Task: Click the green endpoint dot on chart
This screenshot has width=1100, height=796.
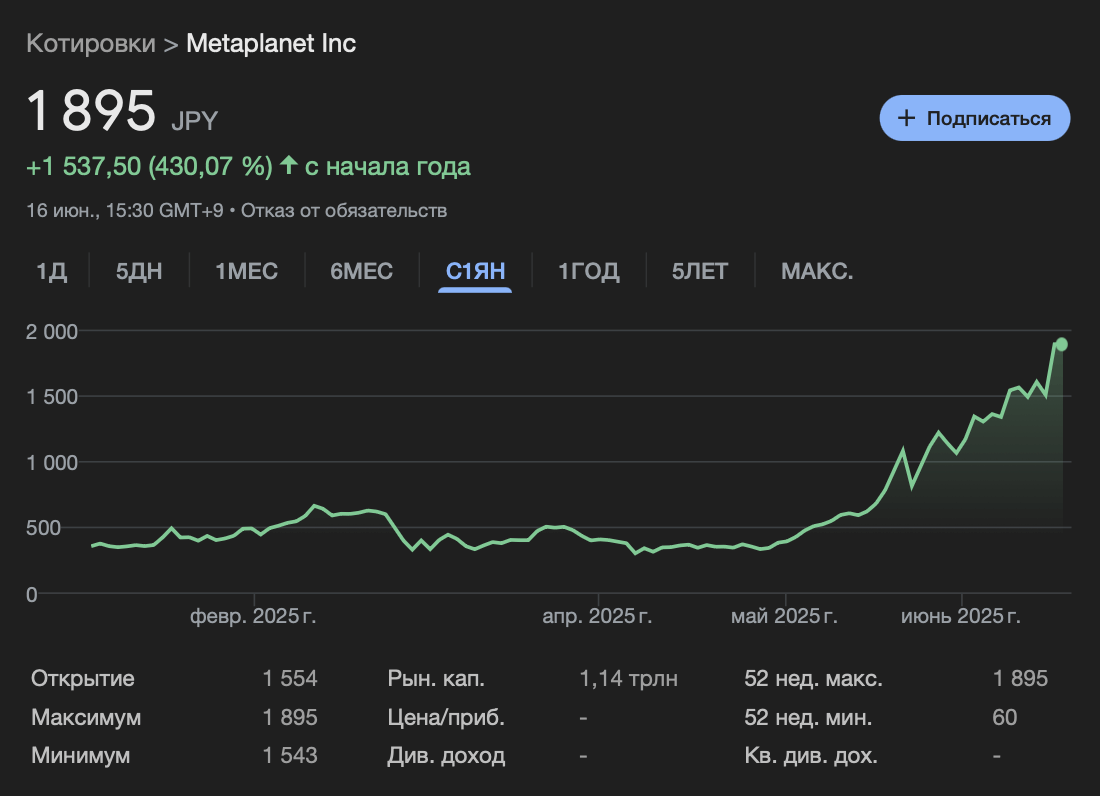Action: 1061,344
